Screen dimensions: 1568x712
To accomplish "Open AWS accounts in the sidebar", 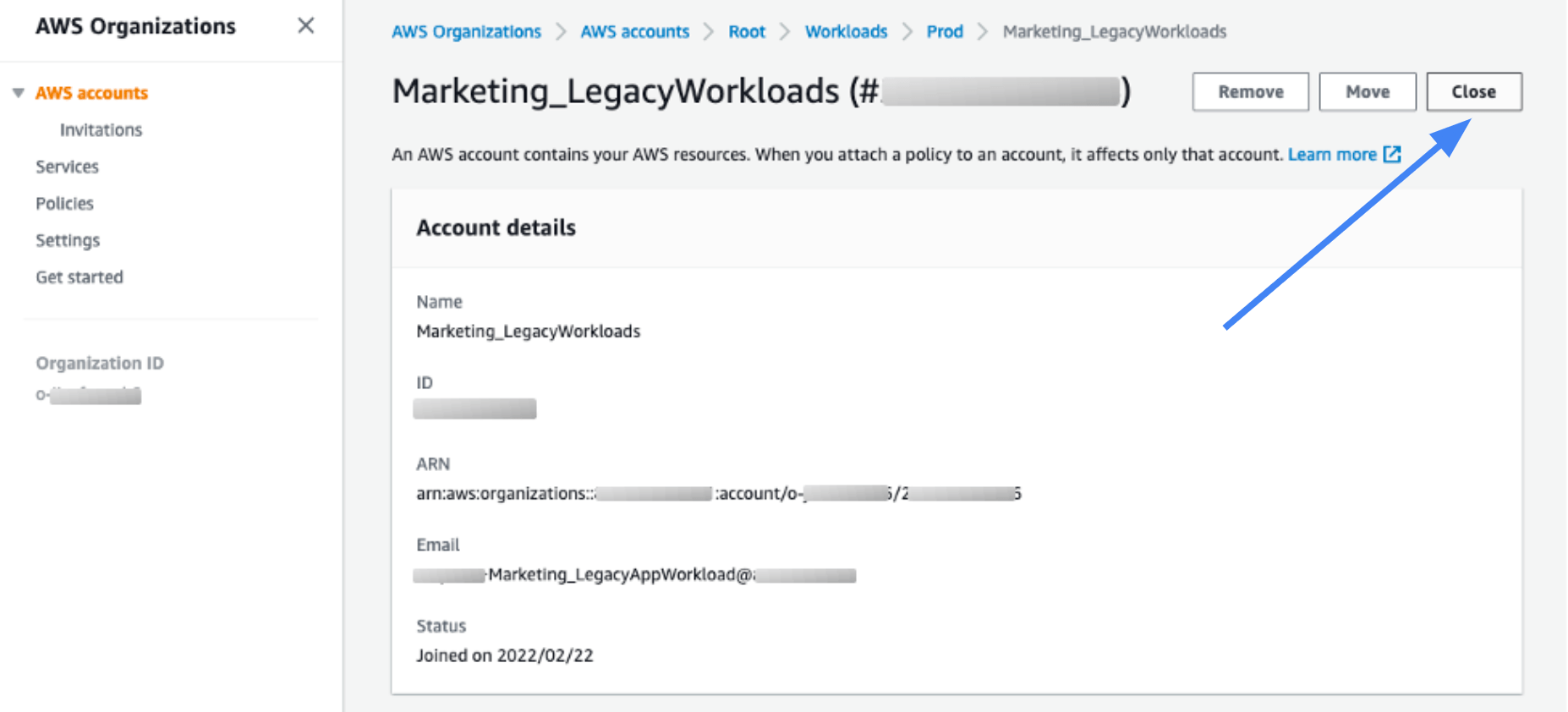I will click(x=91, y=93).
